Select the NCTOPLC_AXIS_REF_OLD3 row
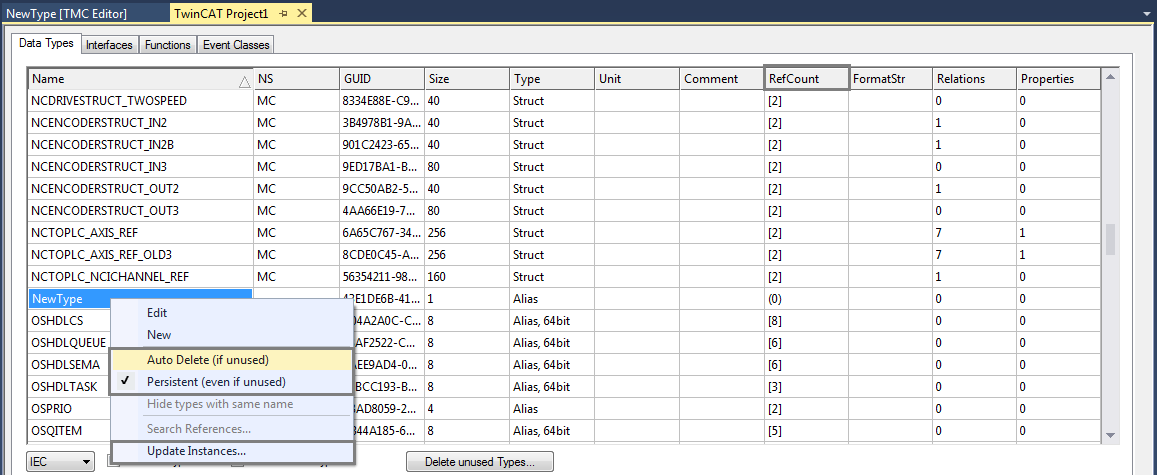Viewport: 1157px width, 475px height. 564,255
